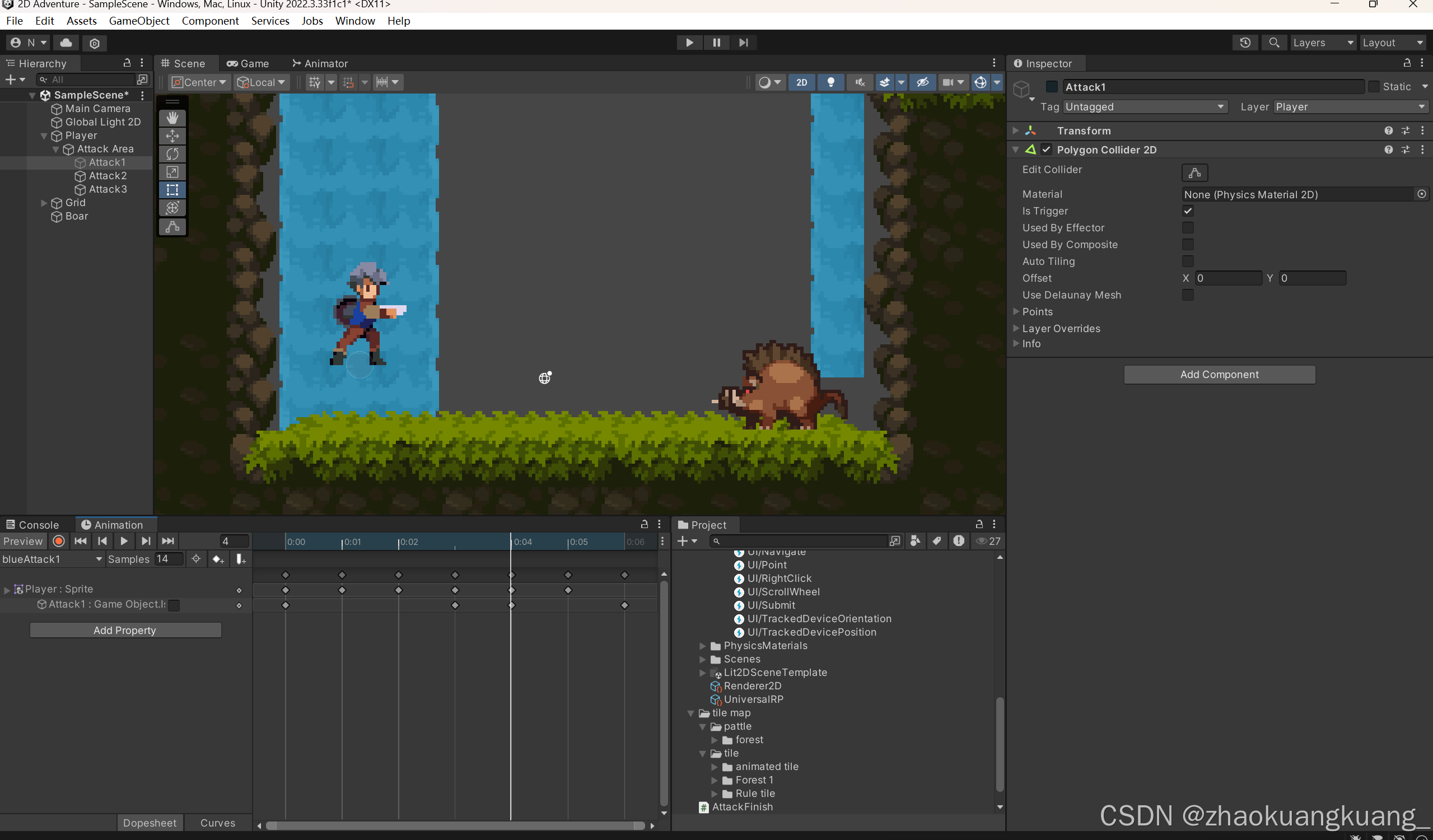This screenshot has height=840, width=1433.
Task: Open Undo History with the clock icon
Action: (x=1245, y=43)
